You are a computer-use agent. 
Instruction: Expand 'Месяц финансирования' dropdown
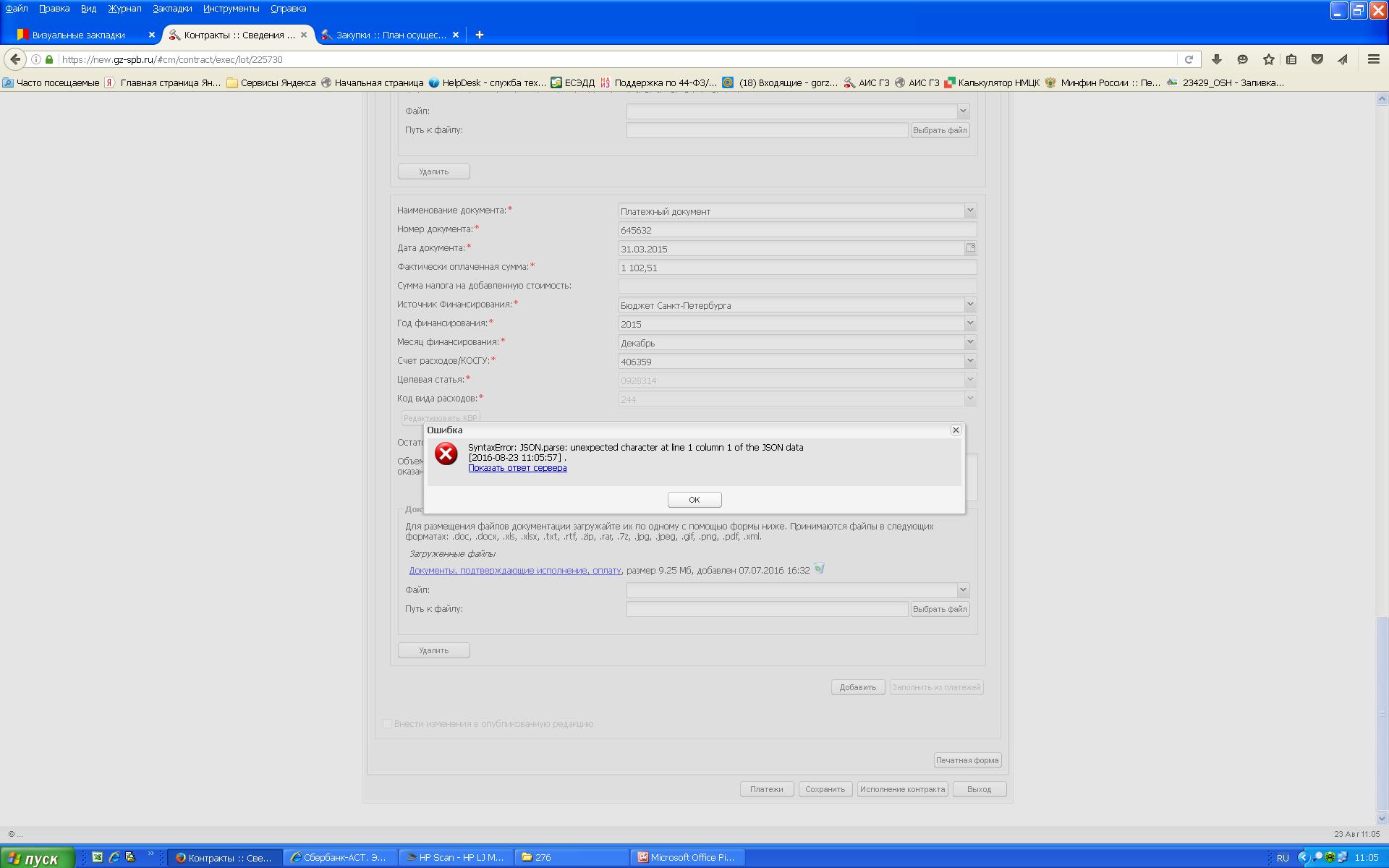coord(969,342)
